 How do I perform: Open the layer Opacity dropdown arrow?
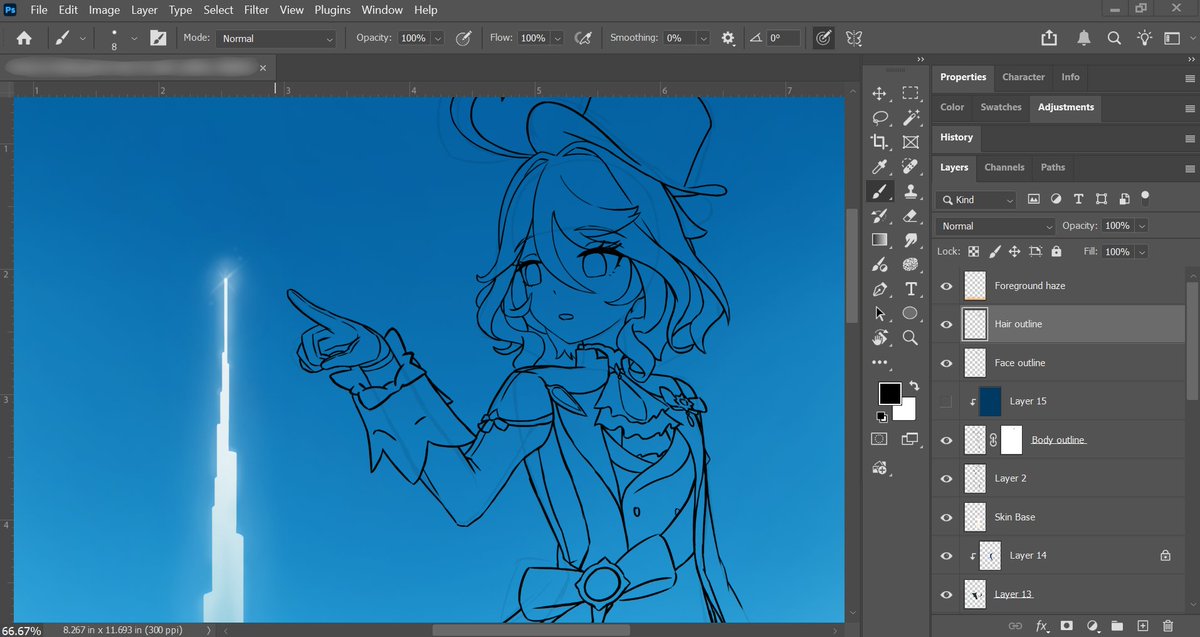[x=1142, y=226]
